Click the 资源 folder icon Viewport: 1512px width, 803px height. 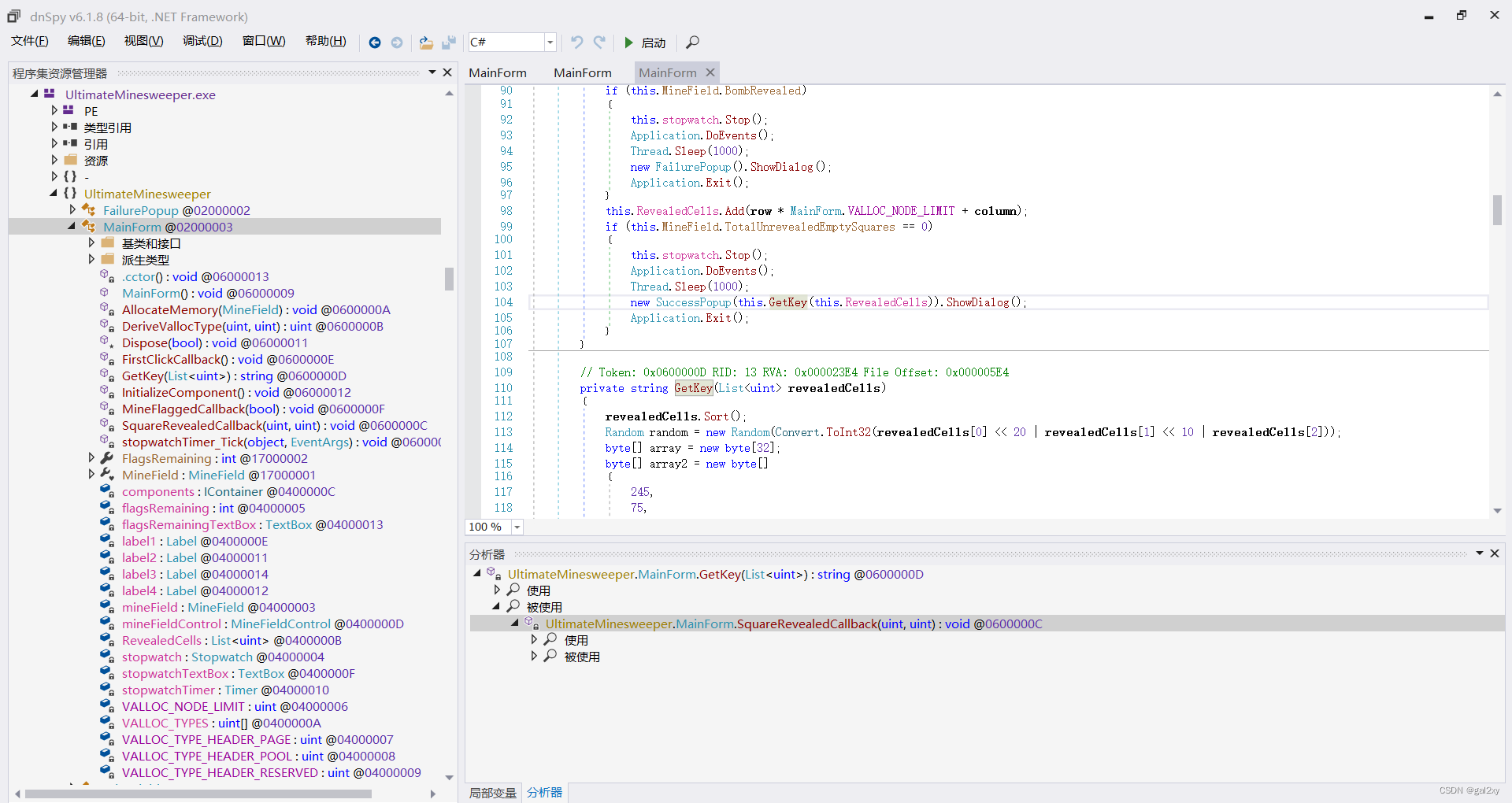70,160
